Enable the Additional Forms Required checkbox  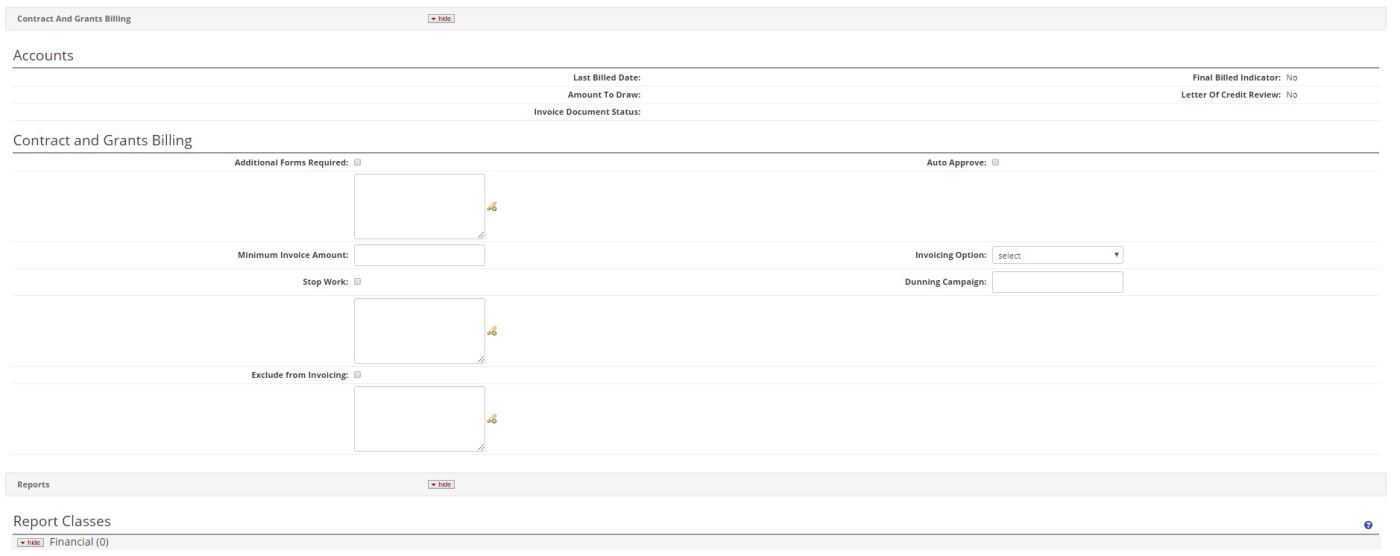pyautogui.click(x=358, y=162)
